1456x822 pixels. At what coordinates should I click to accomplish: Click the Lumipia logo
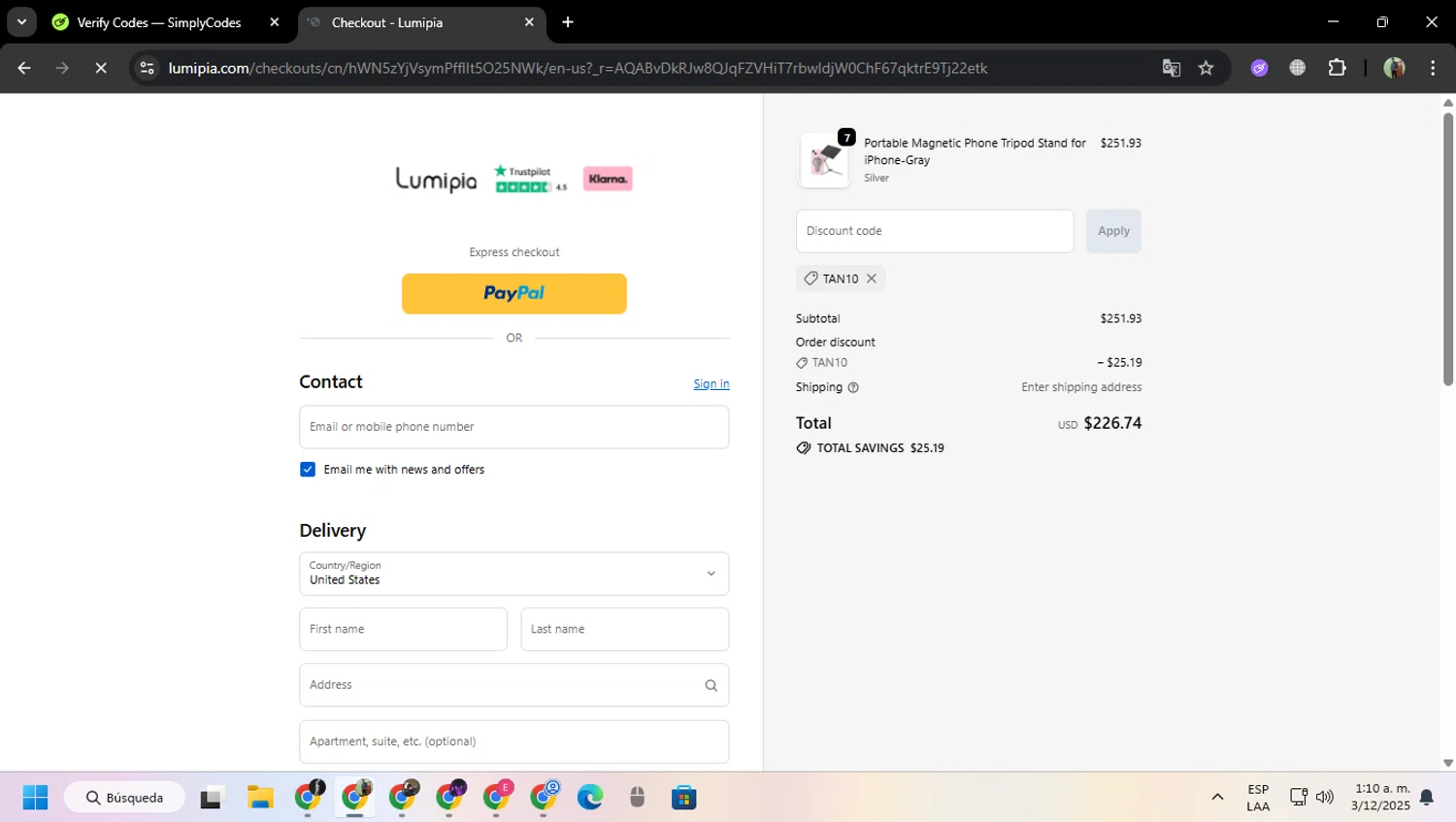pos(436,180)
